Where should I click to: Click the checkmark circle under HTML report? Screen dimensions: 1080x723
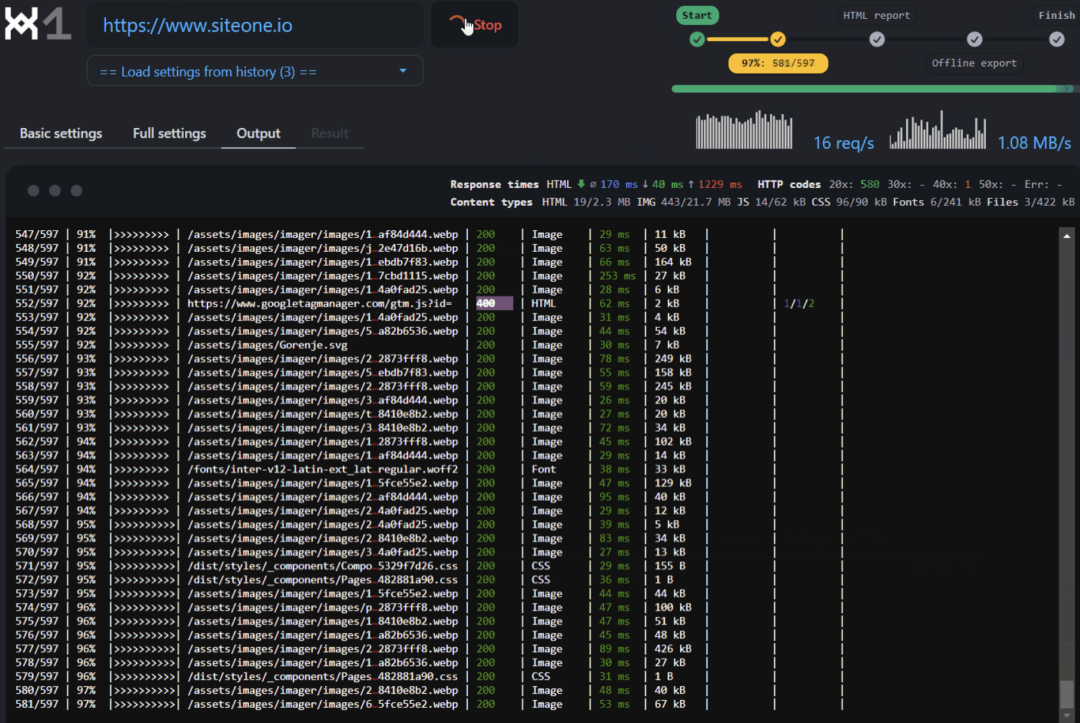[877, 39]
